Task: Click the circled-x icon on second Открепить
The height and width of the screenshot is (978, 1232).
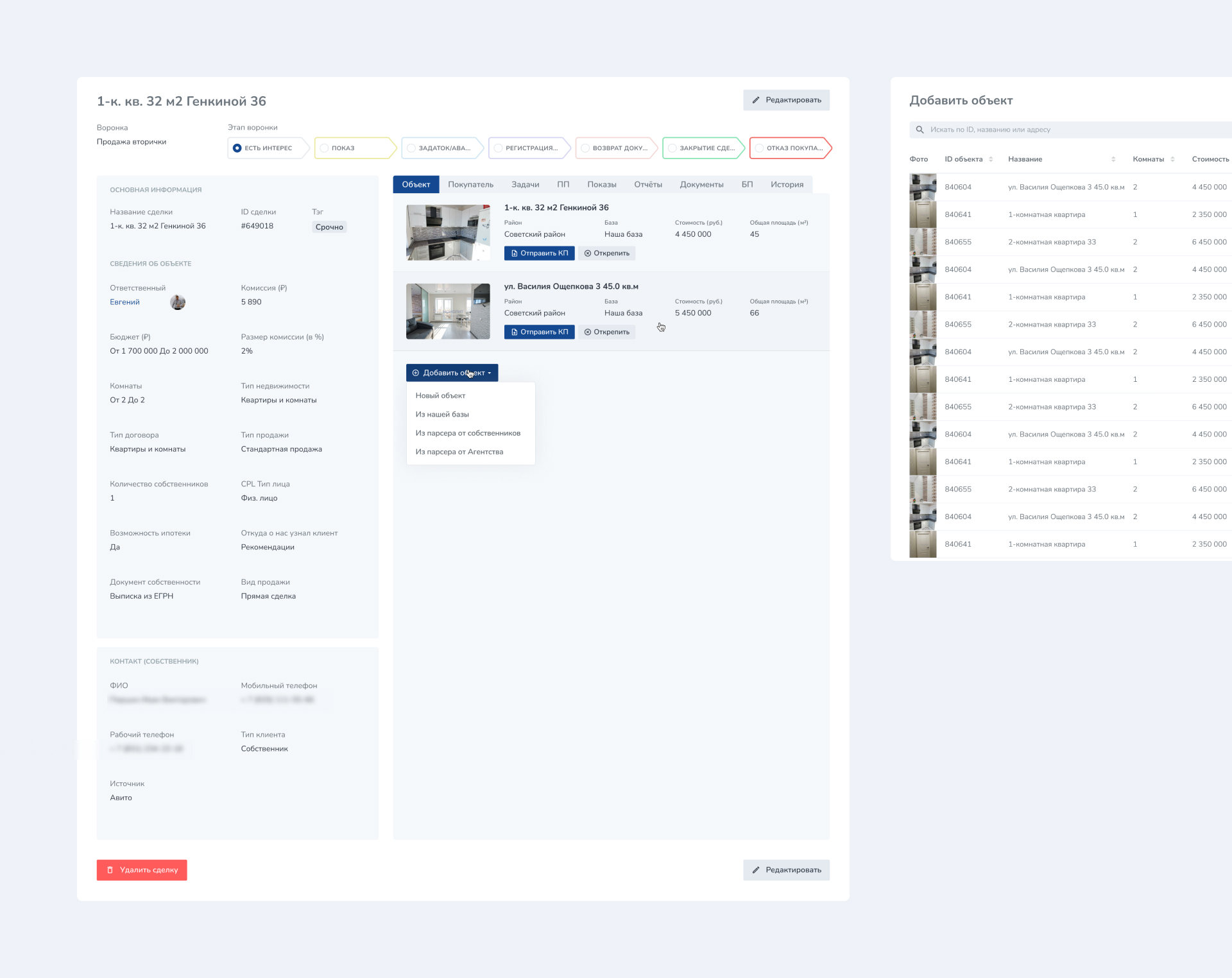Action: [x=587, y=332]
